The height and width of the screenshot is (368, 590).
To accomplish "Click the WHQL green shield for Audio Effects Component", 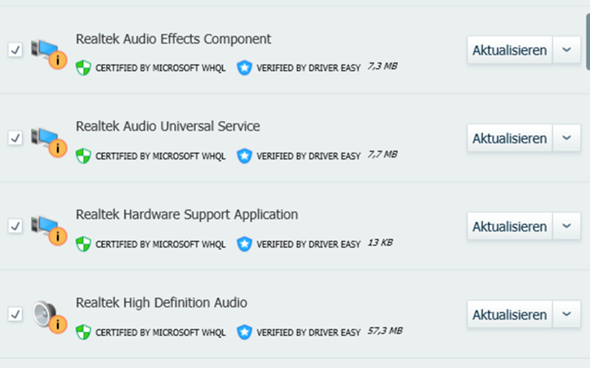I will 84,68.
